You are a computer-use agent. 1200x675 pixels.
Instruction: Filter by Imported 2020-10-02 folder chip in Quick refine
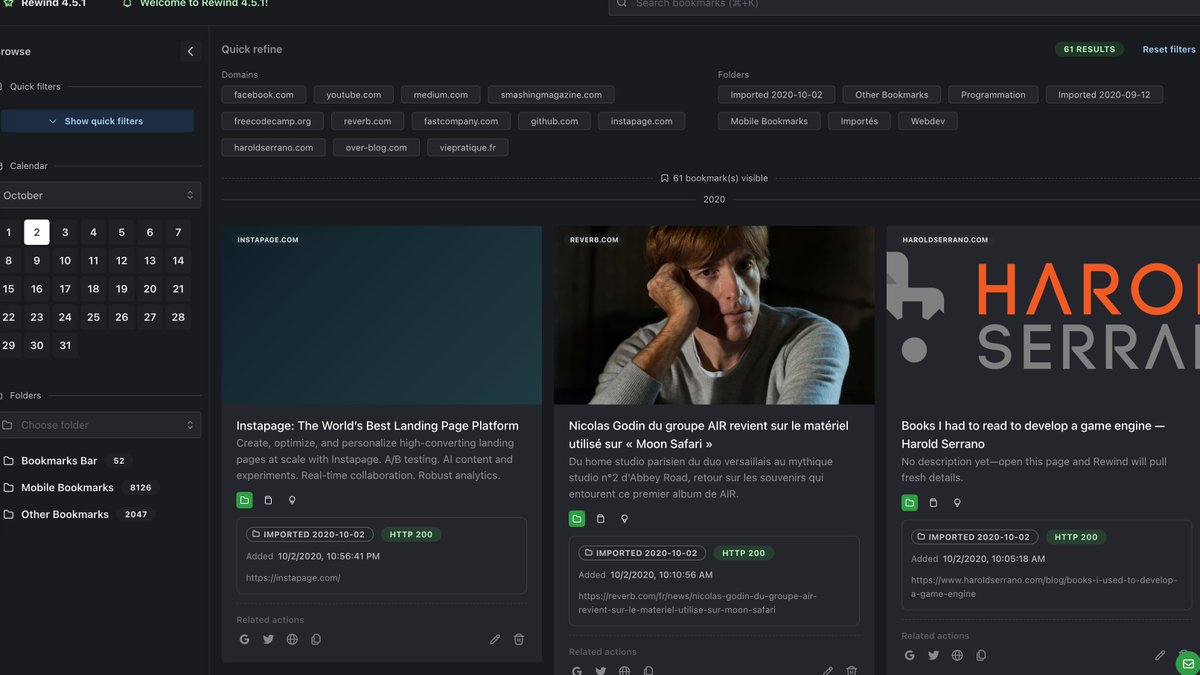click(776, 95)
